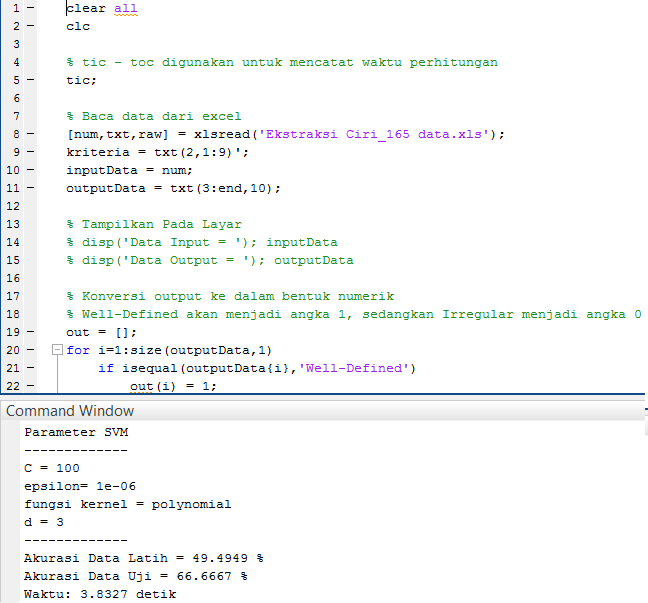The height and width of the screenshot is (603, 648).
Task: Click the underlined 'all' keyword warning
Action: coord(125,8)
